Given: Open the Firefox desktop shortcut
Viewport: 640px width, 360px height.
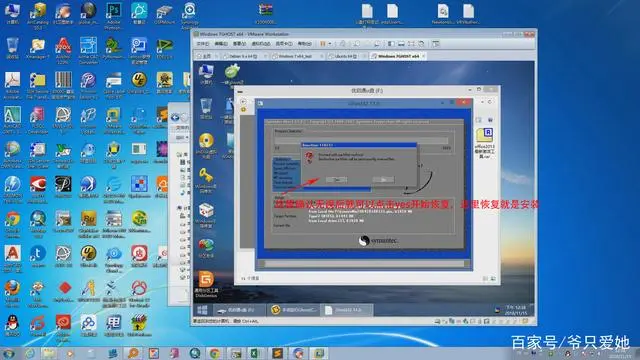Looking at the screenshot, I should (12, 288).
